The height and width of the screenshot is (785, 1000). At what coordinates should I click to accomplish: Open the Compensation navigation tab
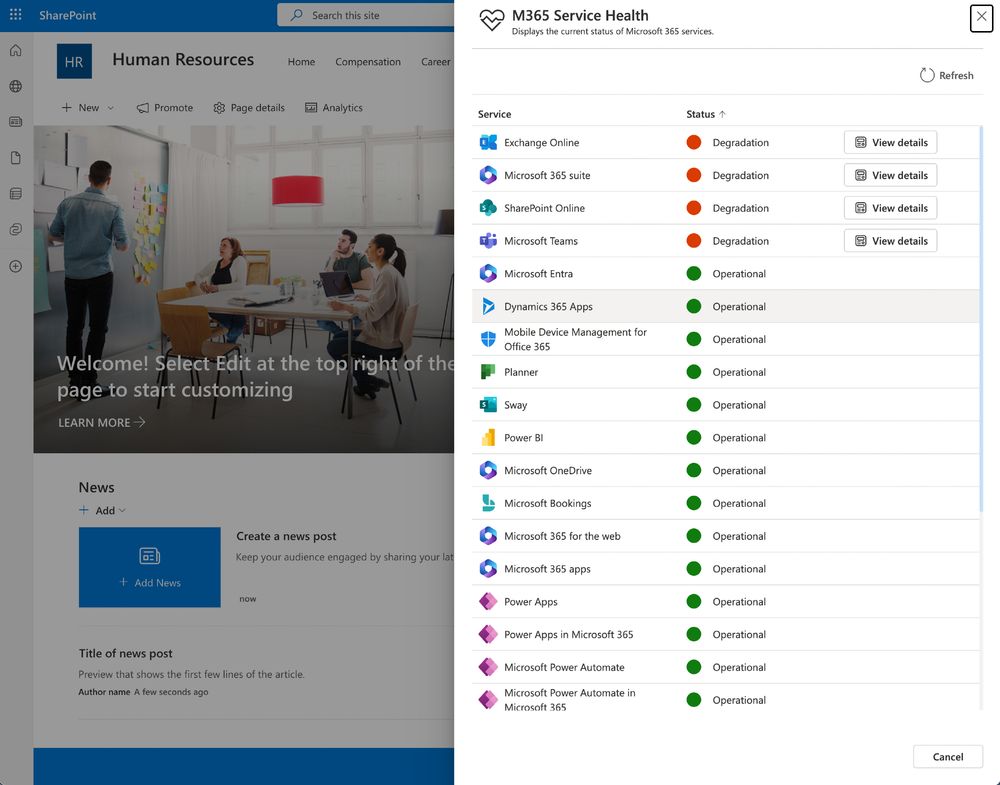(368, 62)
